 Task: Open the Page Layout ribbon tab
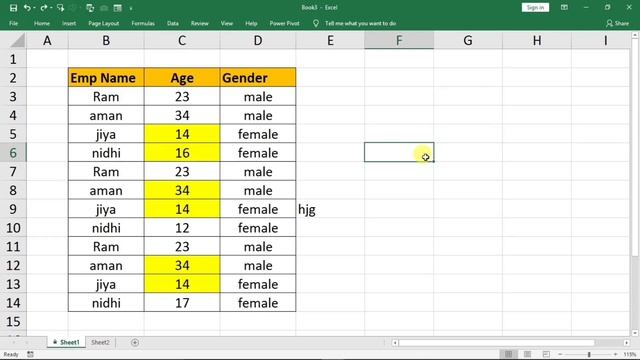(x=104, y=24)
